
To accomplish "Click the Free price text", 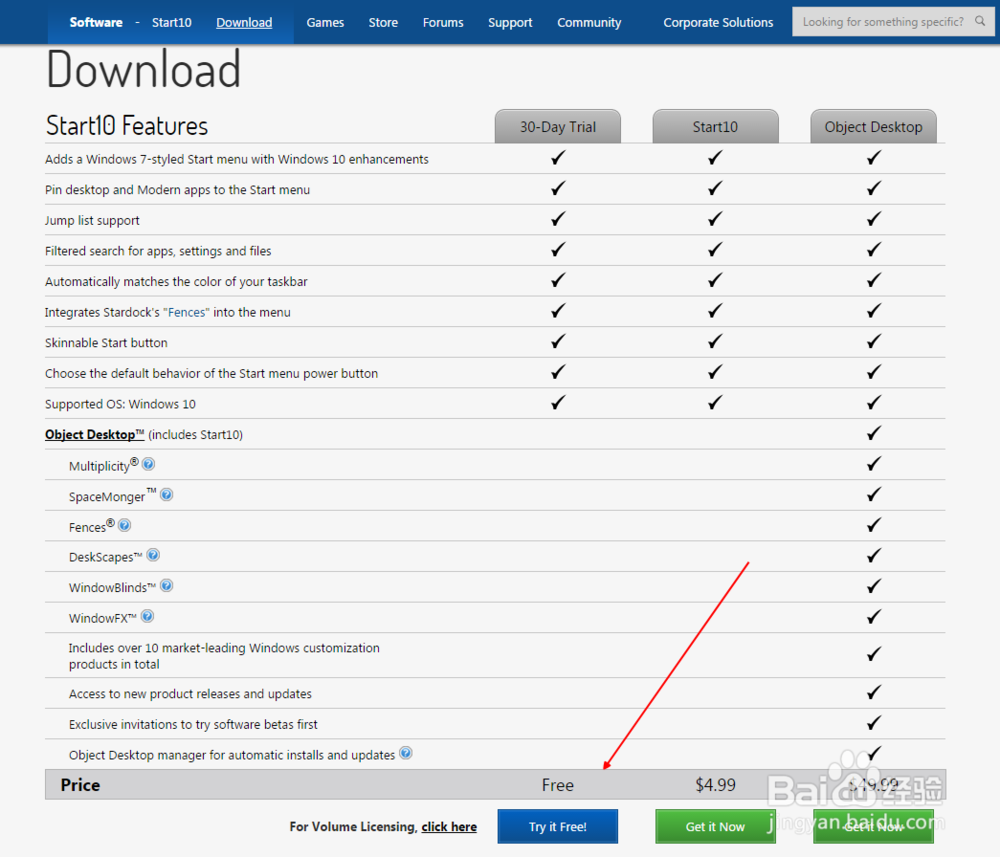I will (558, 785).
